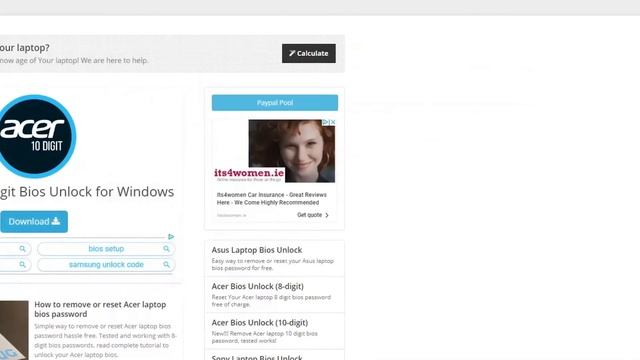Image resolution: width=640 pixels, height=360 pixels.
Task: Open Sony Laptop Bios Unlock link
Action: [x=257, y=358]
